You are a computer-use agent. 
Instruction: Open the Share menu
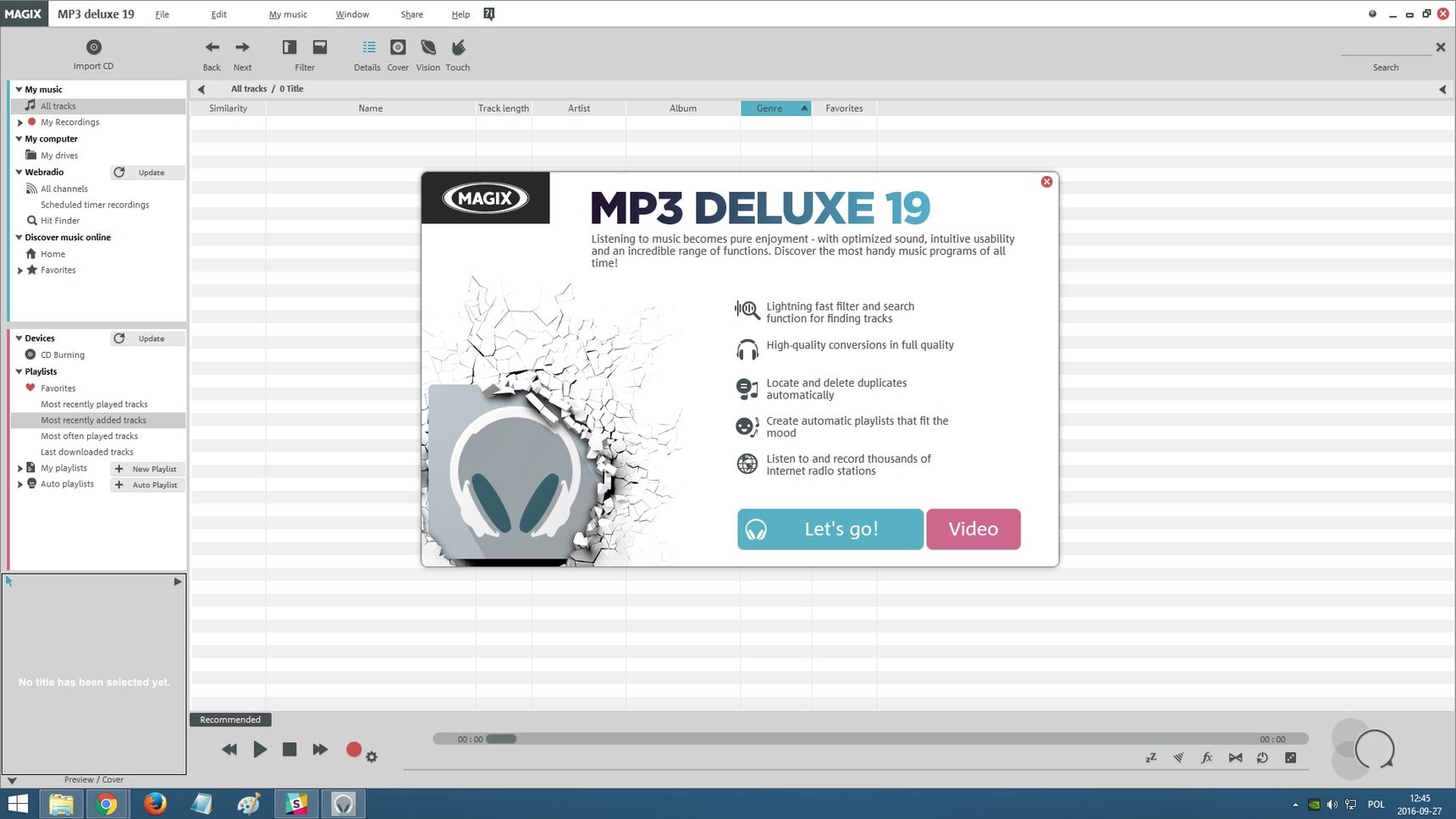click(411, 14)
